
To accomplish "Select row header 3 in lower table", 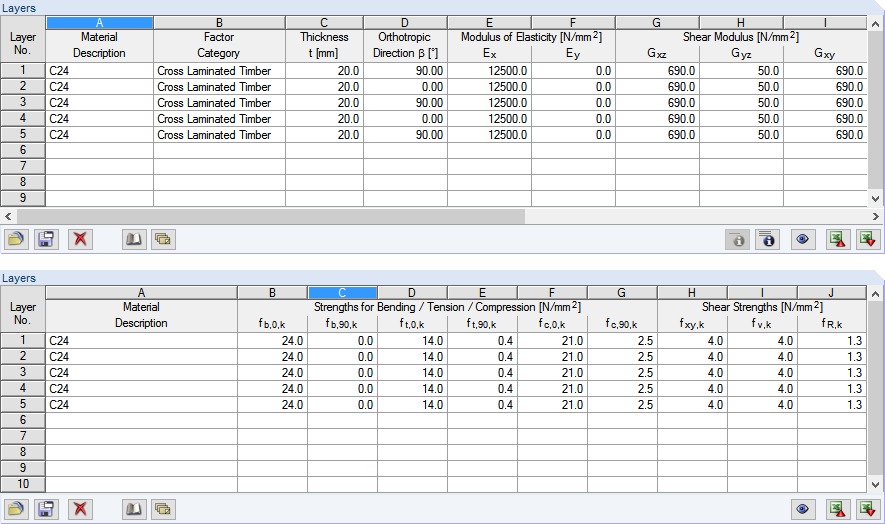I will [x=23, y=372].
